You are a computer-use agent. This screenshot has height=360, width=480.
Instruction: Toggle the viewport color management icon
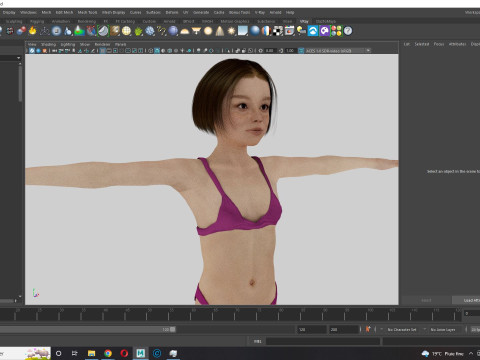[x=301, y=51]
